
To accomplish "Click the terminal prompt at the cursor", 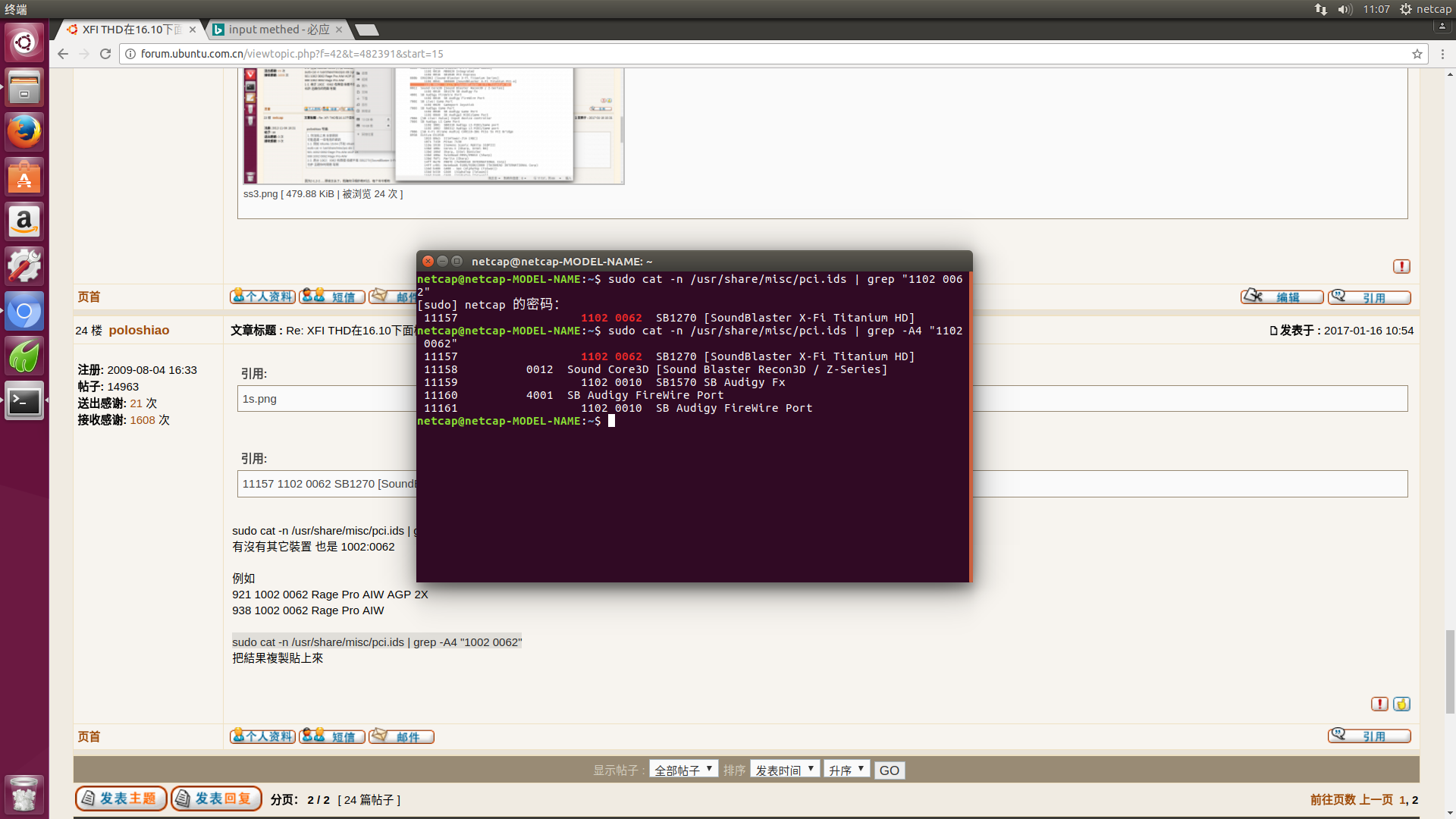I will pos(611,421).
